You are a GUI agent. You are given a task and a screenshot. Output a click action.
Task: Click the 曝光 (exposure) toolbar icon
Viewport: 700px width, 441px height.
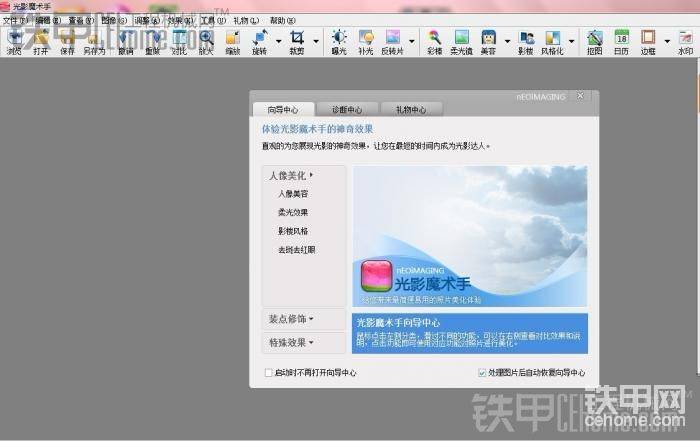(x=339, y=42)
